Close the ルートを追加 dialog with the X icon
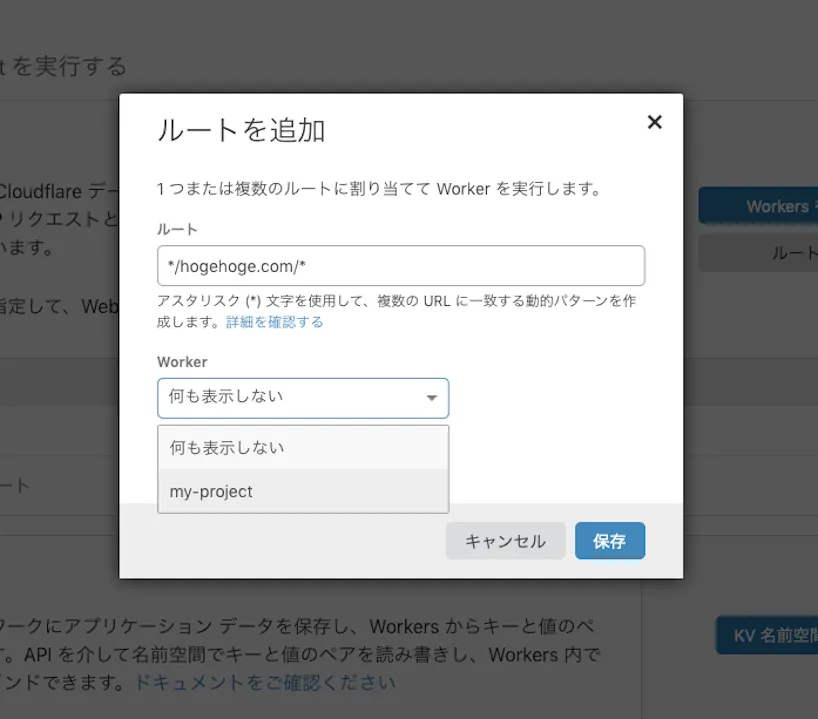The height and width of the screenshot is (719, 818). [655, 122]
